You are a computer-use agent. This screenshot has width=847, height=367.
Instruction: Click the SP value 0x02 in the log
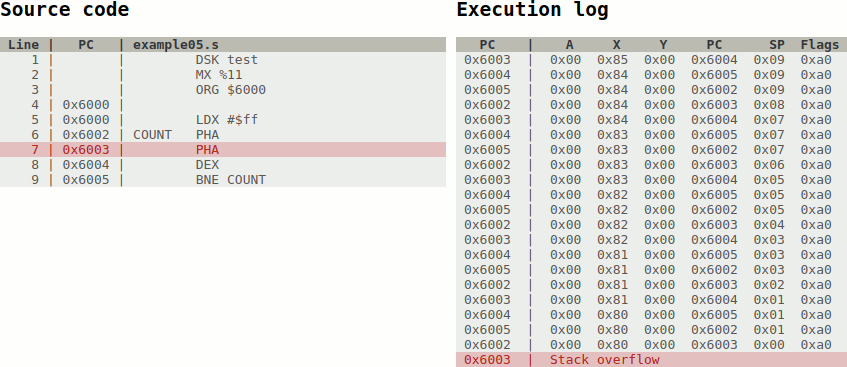769,285
